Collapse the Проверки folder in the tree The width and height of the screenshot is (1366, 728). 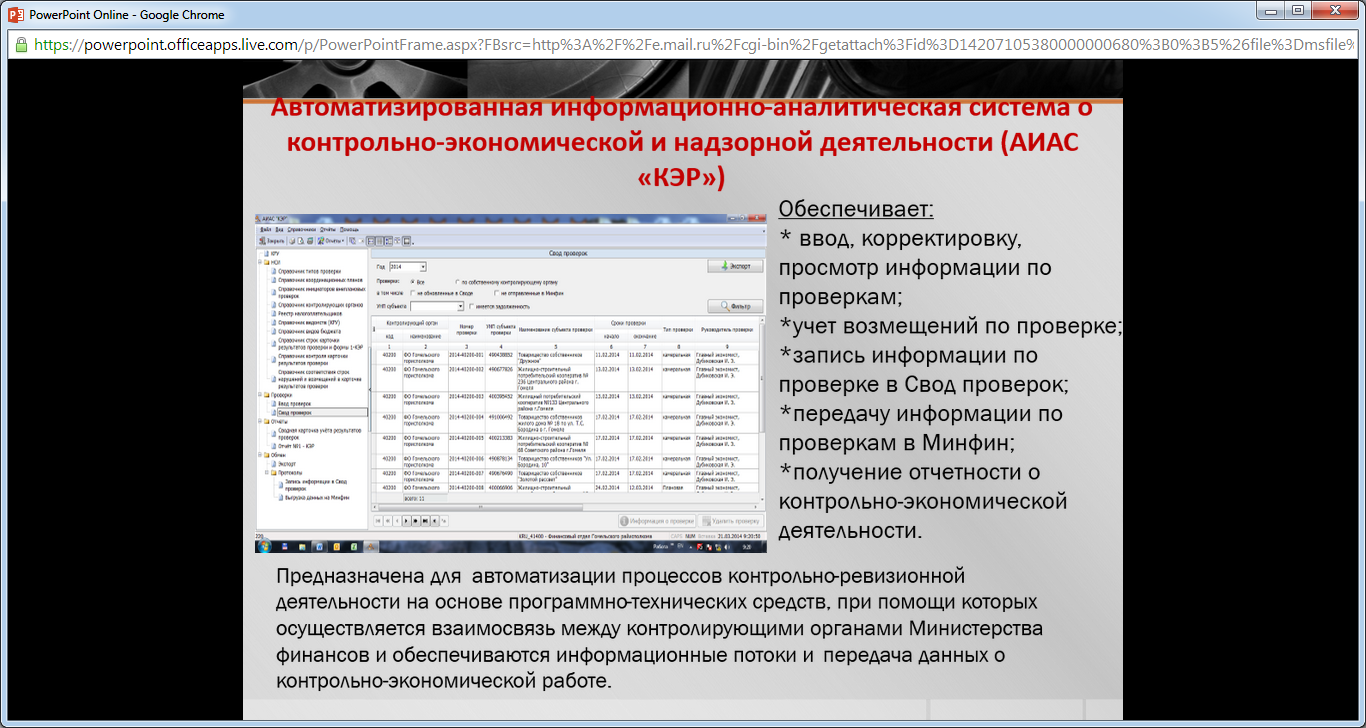260,395
